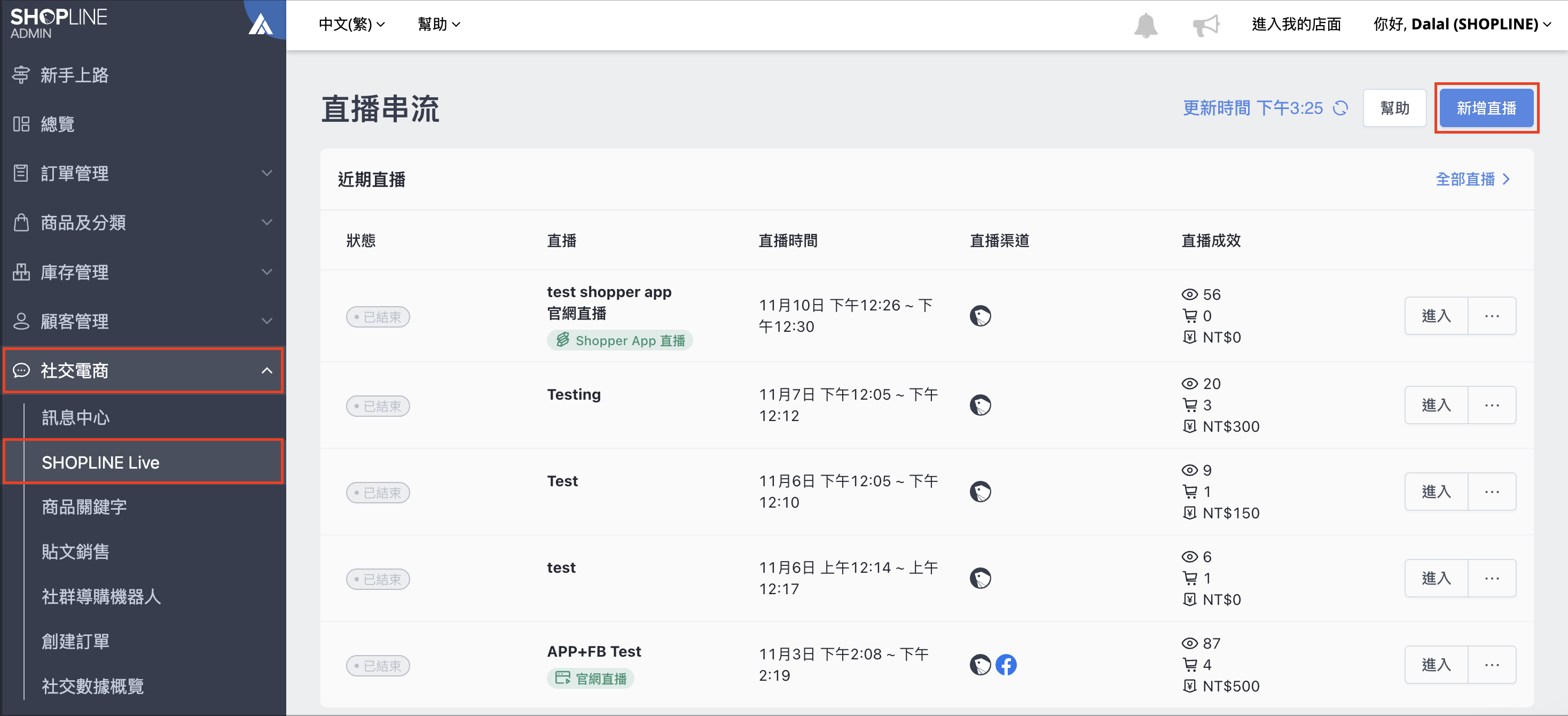Click 進入 for 11月6日 下午12:05 Test row
Screen dimensions: 1568x716
point(1436,492)
